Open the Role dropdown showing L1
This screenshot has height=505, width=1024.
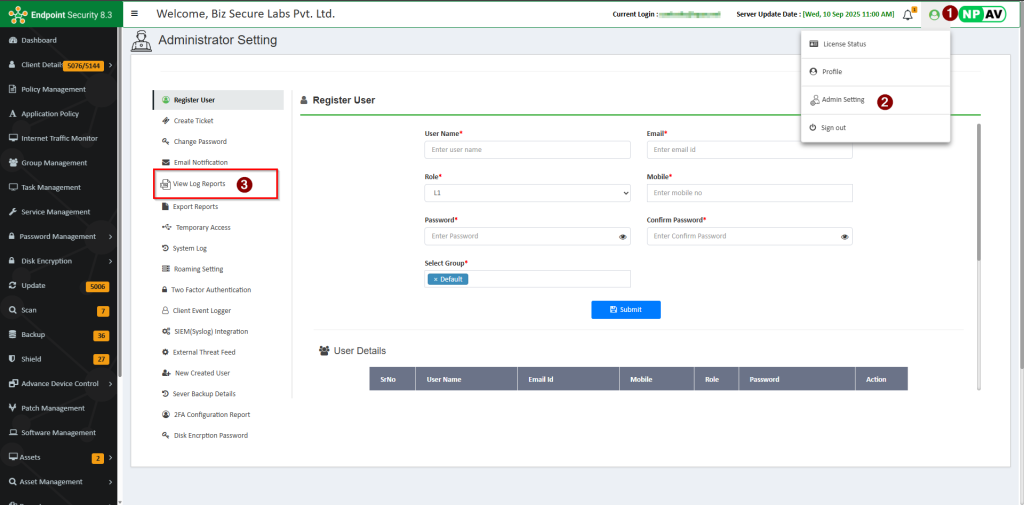pyautogui.click(x=527, y=192)
